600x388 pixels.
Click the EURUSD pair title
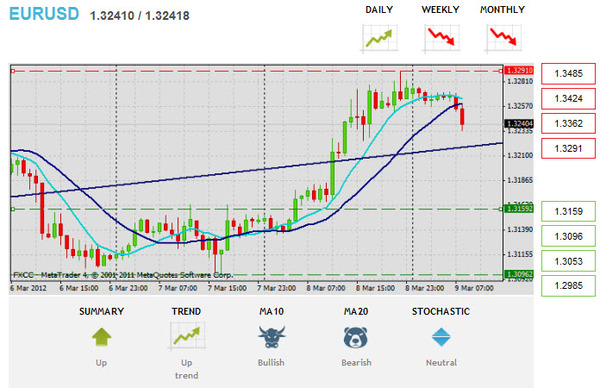tap(44, 14)
